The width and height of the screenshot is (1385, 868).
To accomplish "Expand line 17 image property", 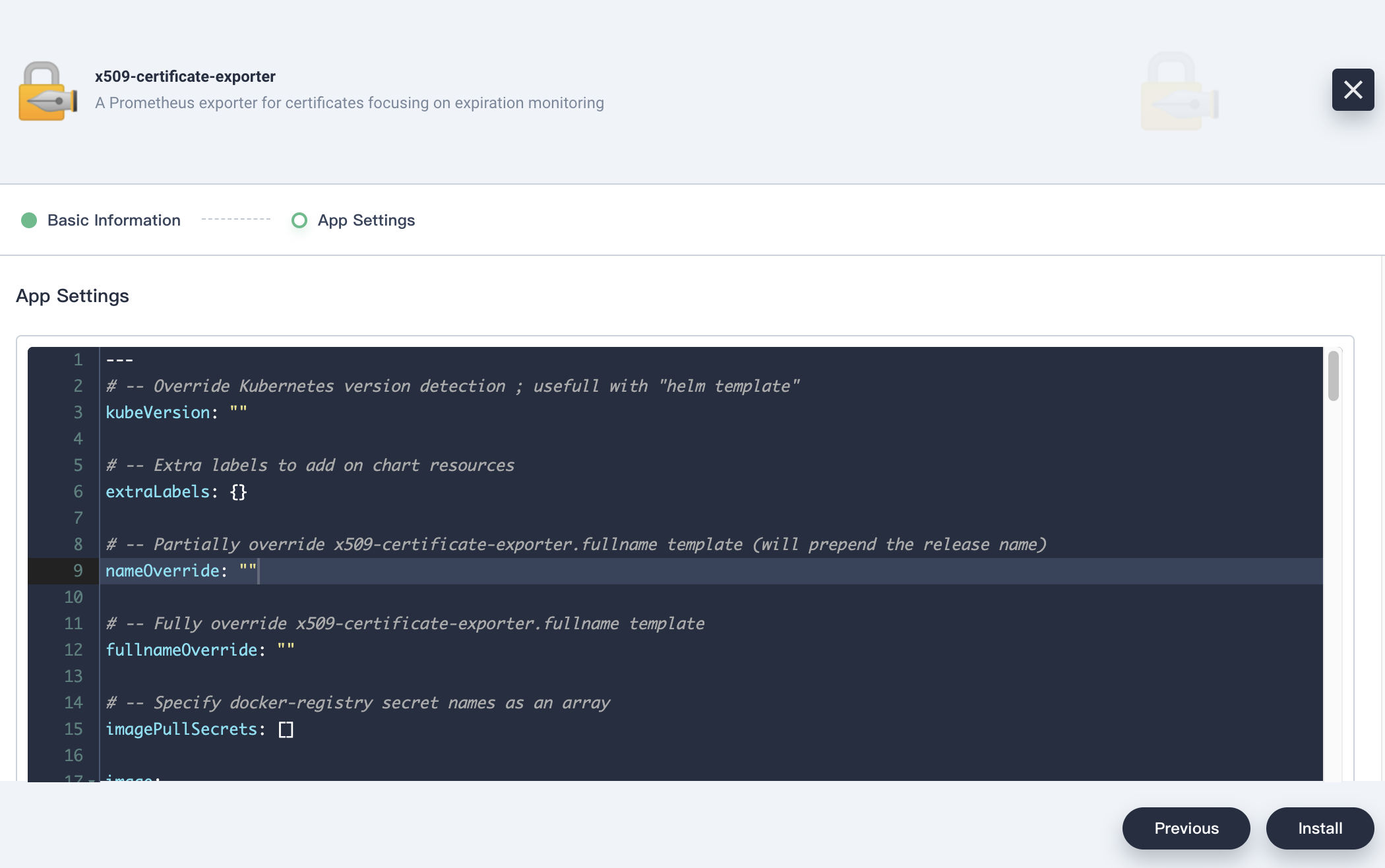I will coord(92,779).
